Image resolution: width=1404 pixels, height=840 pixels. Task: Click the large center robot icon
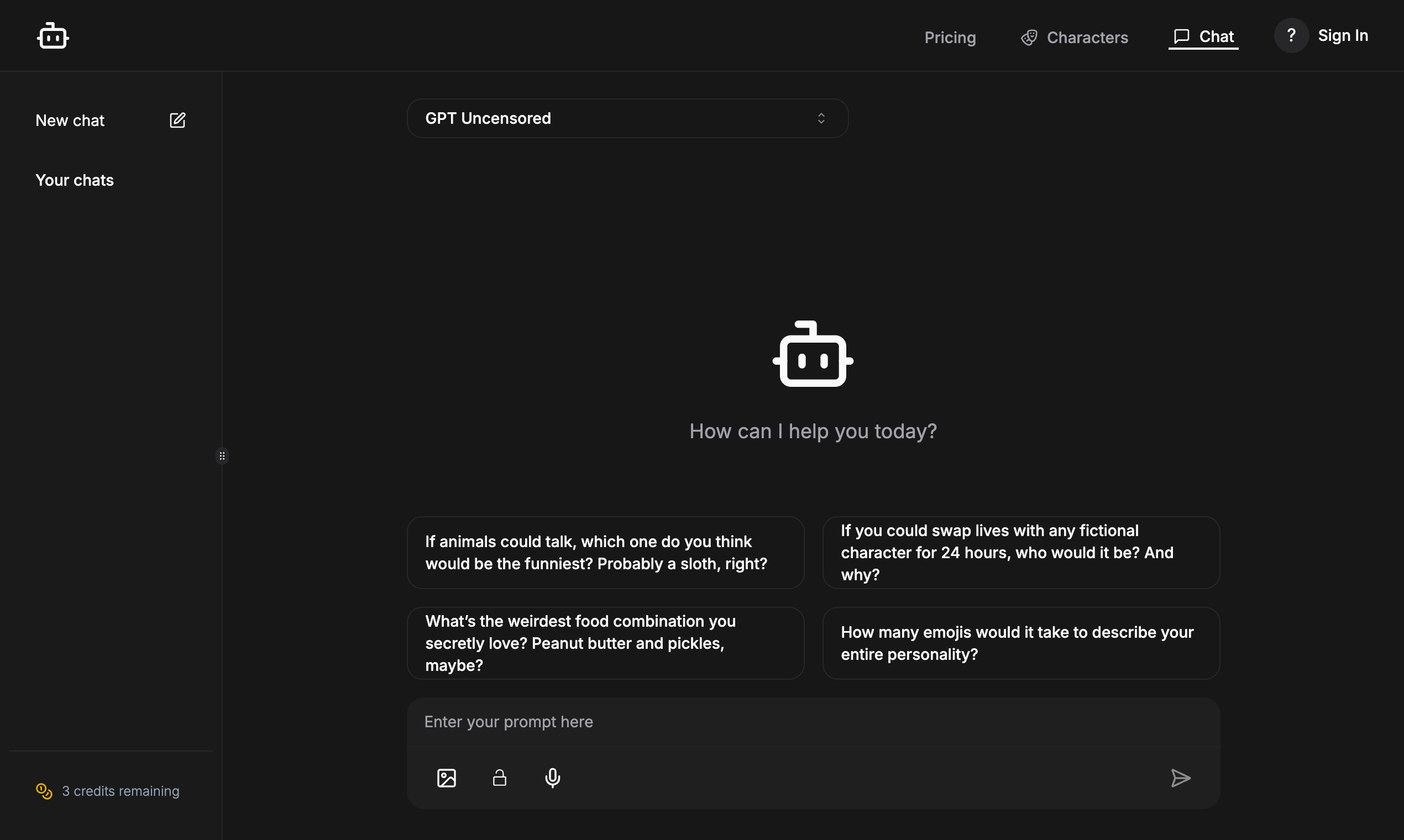coord(813,354)
